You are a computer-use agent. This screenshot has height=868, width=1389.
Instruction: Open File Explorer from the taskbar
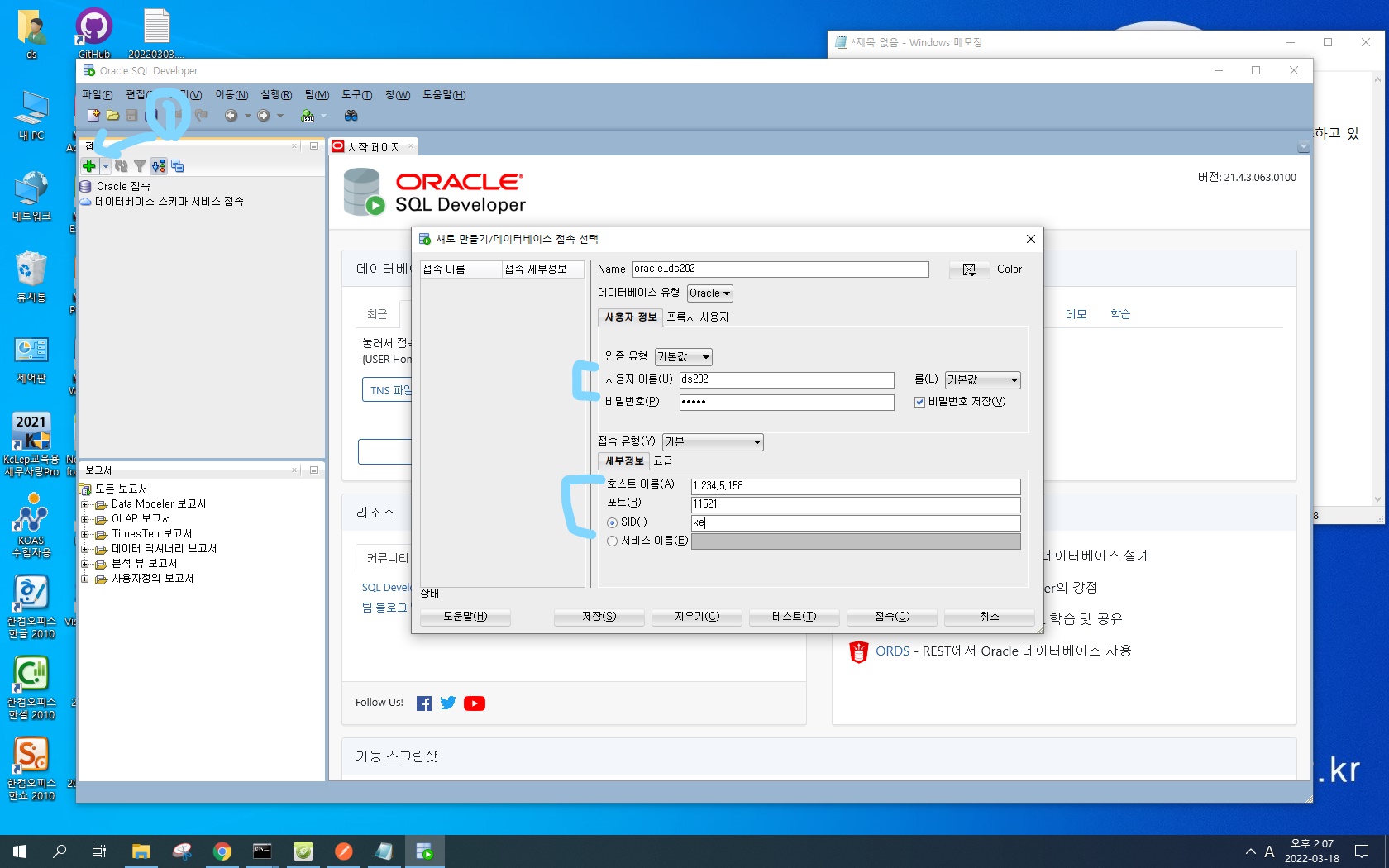(141, 851)
